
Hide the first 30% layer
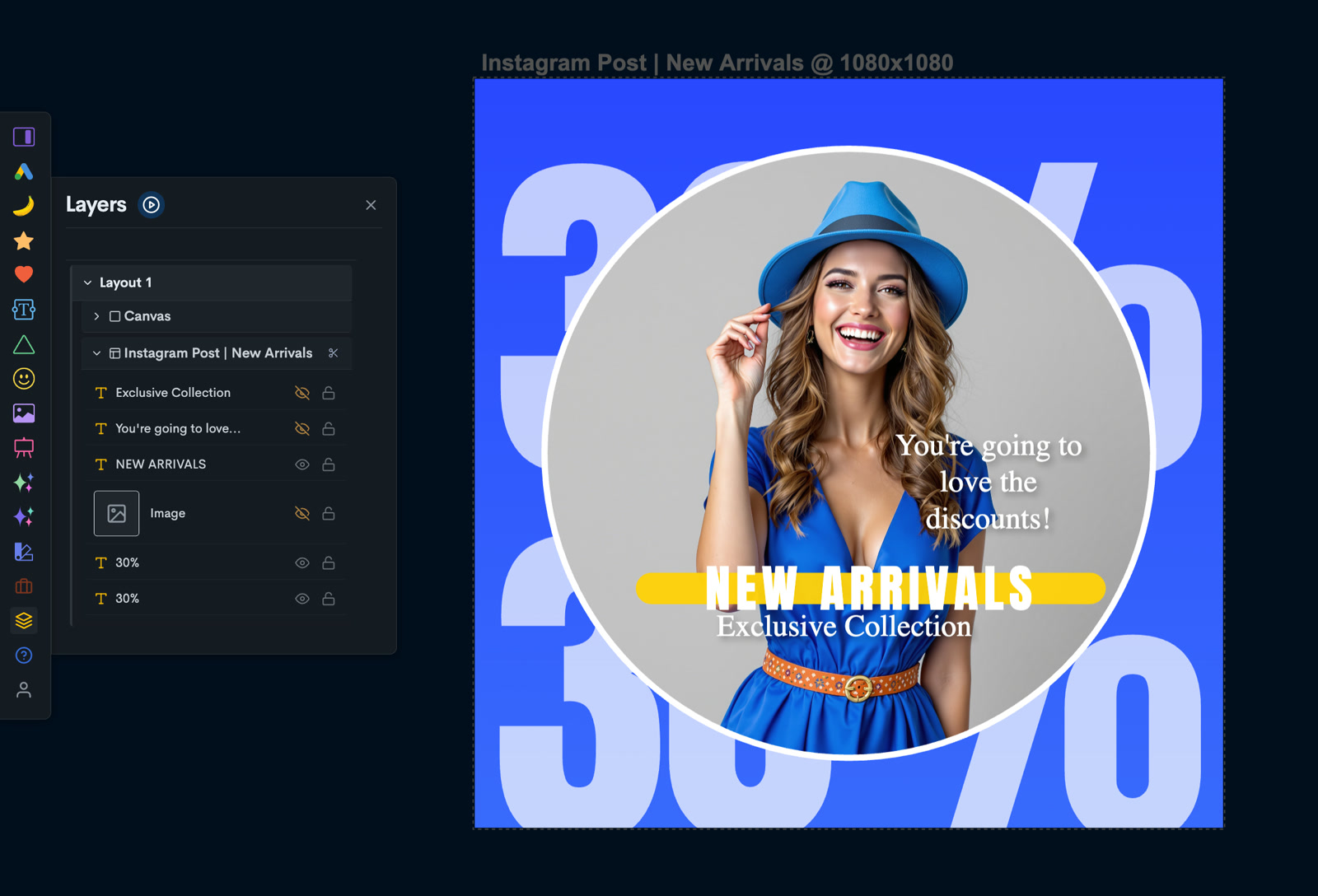click(302, 562)
